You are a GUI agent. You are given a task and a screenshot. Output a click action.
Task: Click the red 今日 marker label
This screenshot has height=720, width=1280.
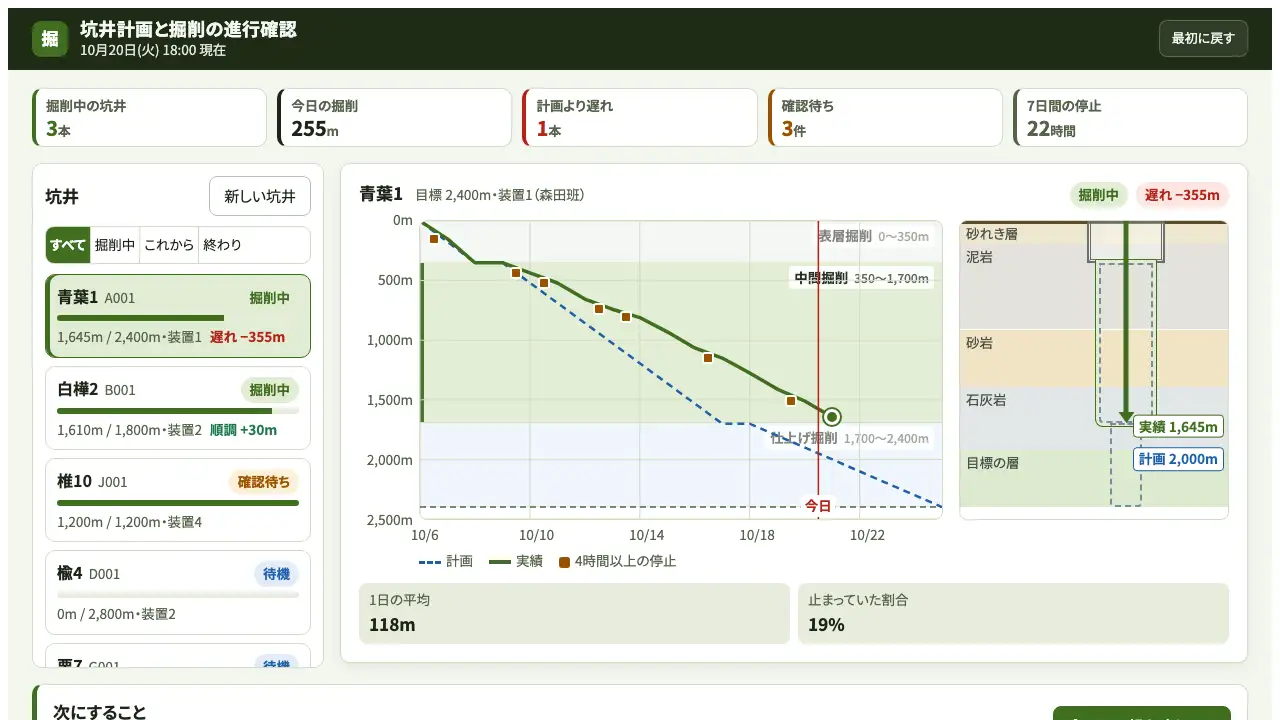tap(818, 506)
